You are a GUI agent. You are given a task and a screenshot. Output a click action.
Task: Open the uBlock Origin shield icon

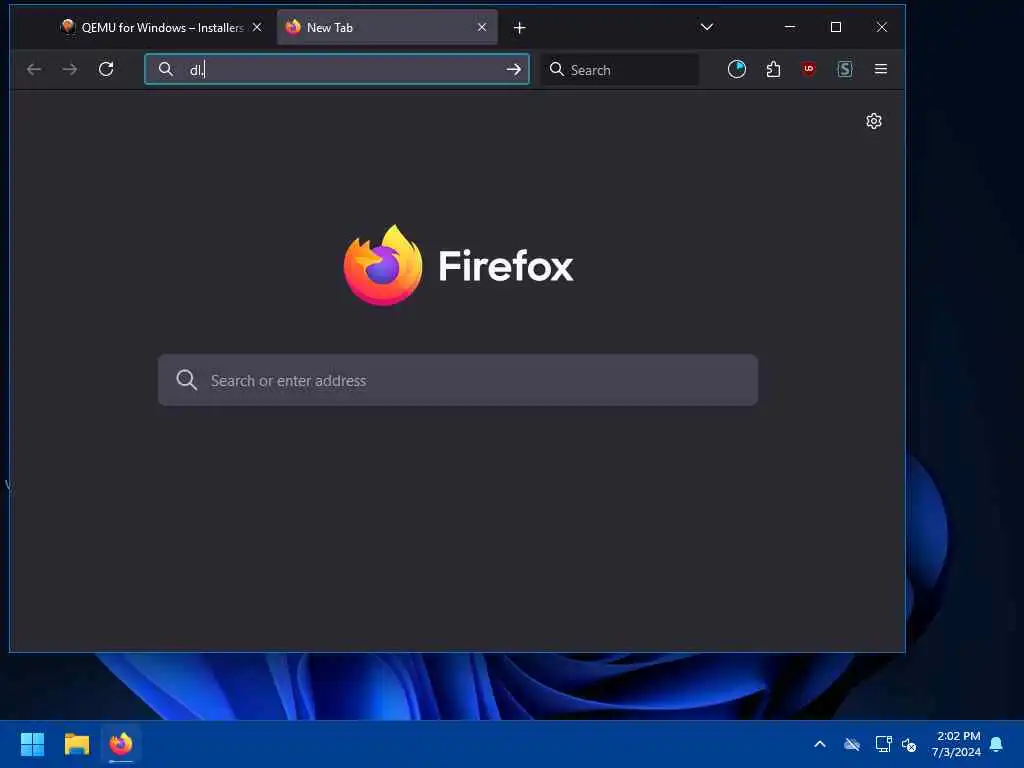tap(809, 69)
